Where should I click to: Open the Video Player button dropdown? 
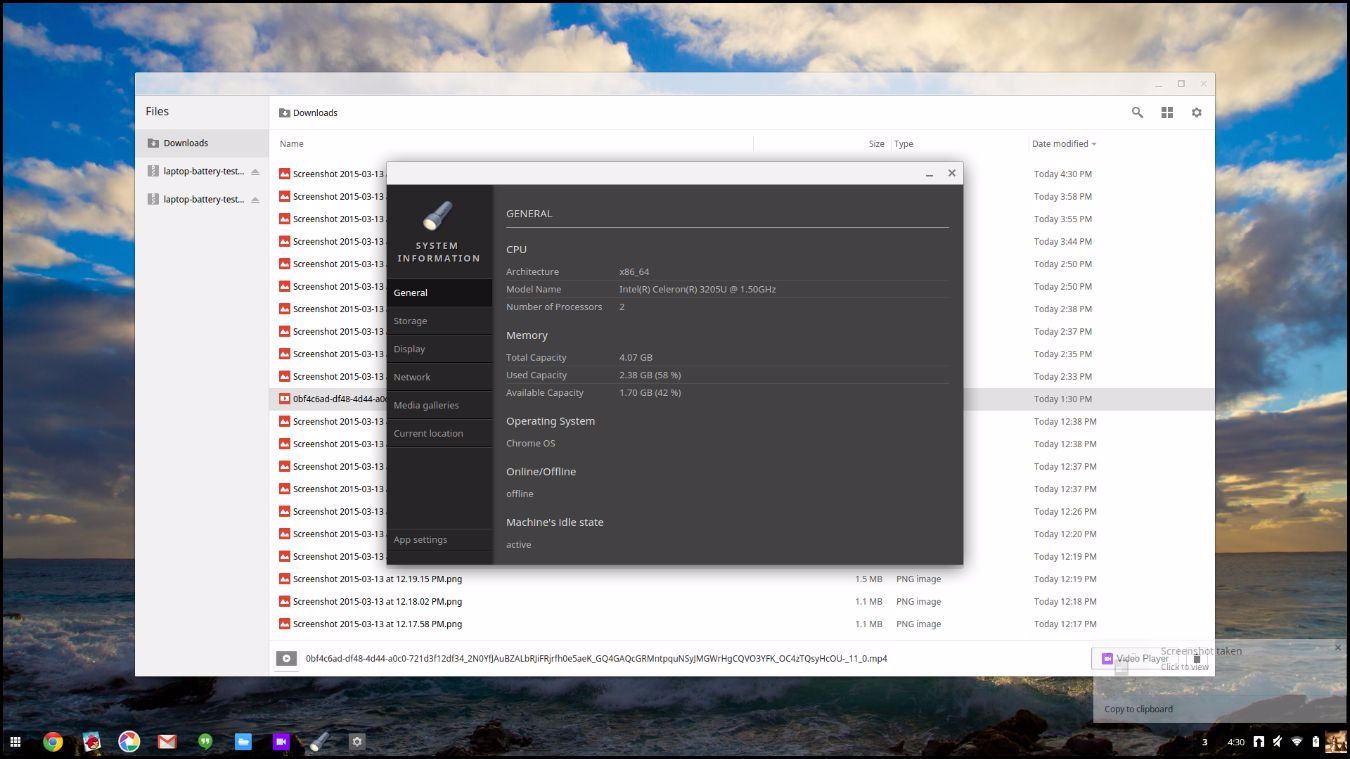[x=1196, y=659]
